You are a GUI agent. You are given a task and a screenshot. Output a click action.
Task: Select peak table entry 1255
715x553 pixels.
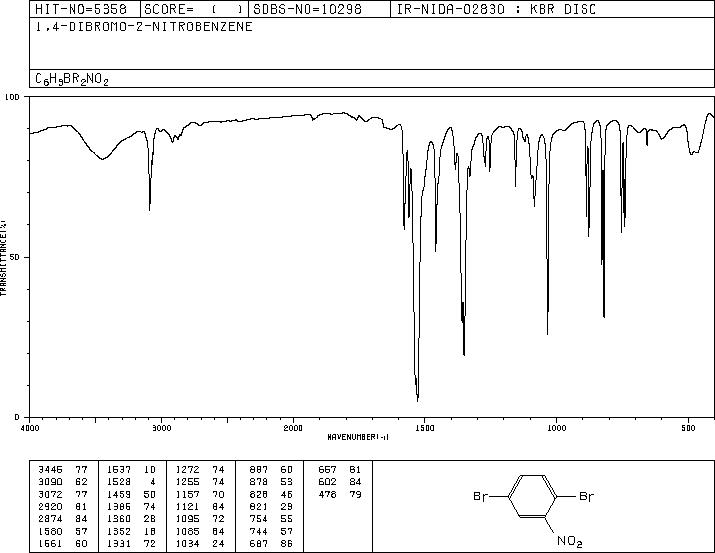click(187, 482)
